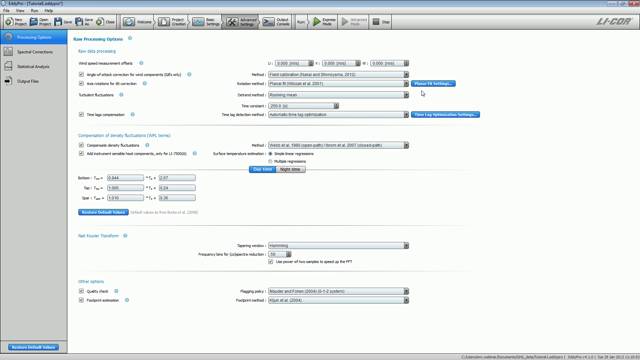Open the Output Console step
This screenshot has height=360, width=640.
[x=277, y=22]
